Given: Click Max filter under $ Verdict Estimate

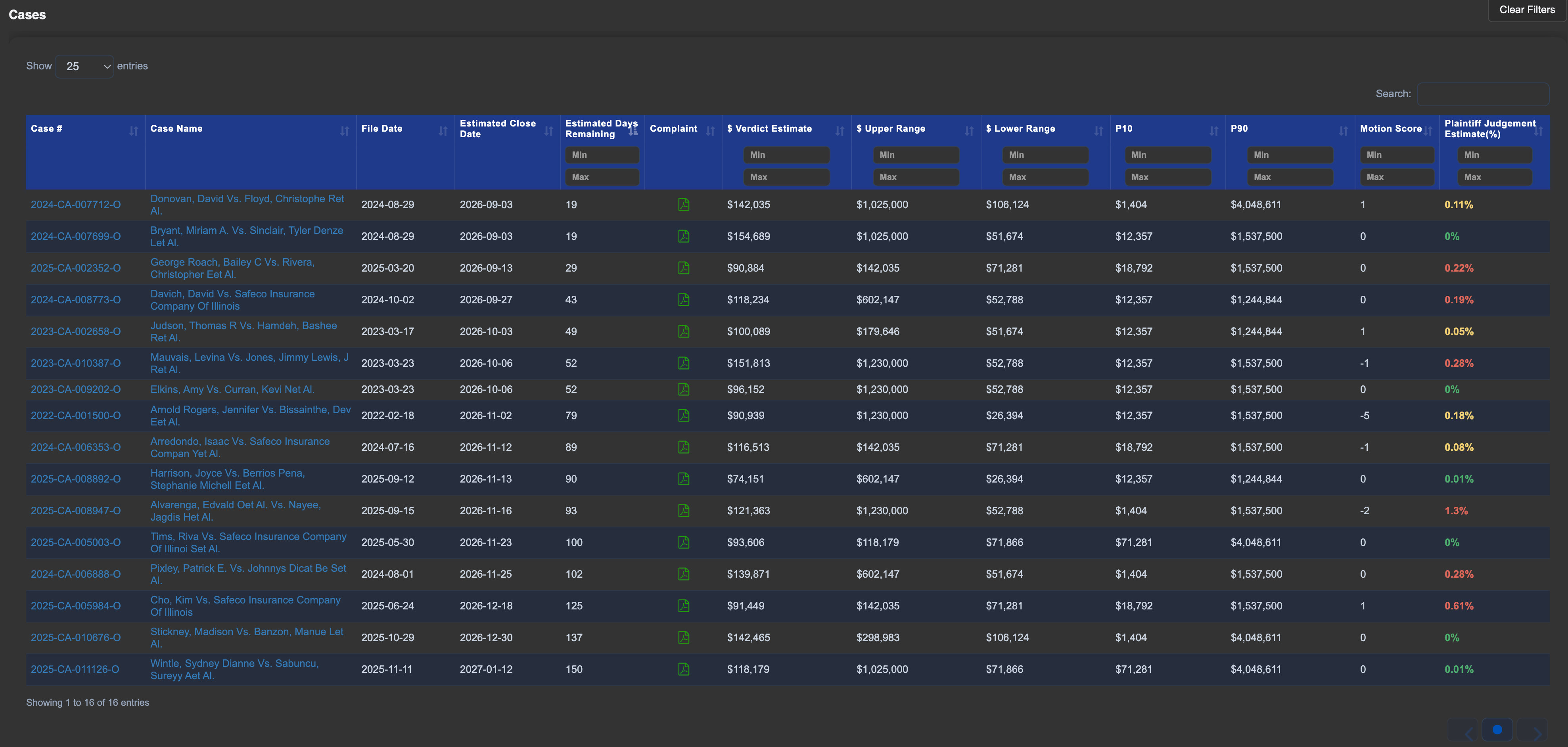Looking at the screenshot, I should [786, 176].
